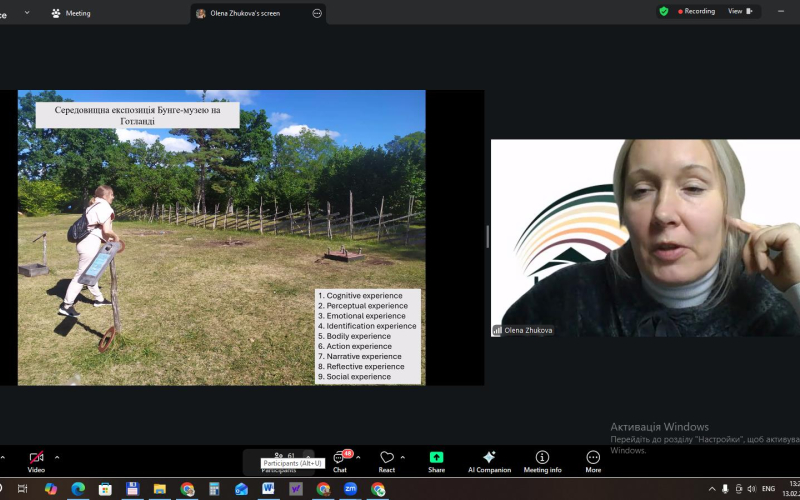Select Olena Zhukova's video tile
The image size is (800, 500).
point(645,238)
